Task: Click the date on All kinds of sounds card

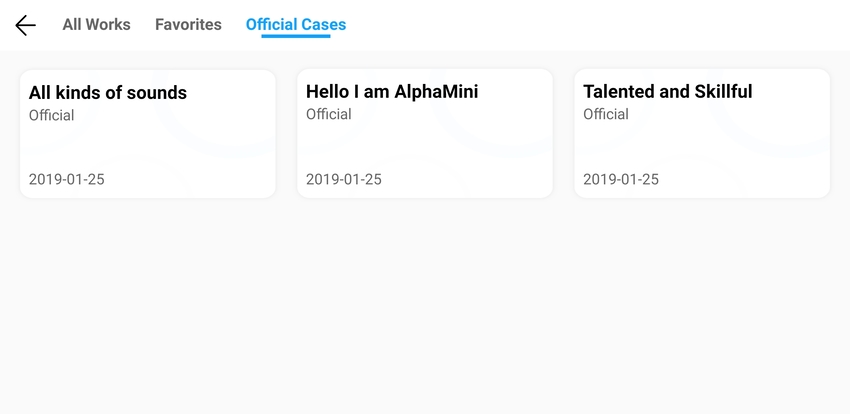Action: tap(67, 179)
